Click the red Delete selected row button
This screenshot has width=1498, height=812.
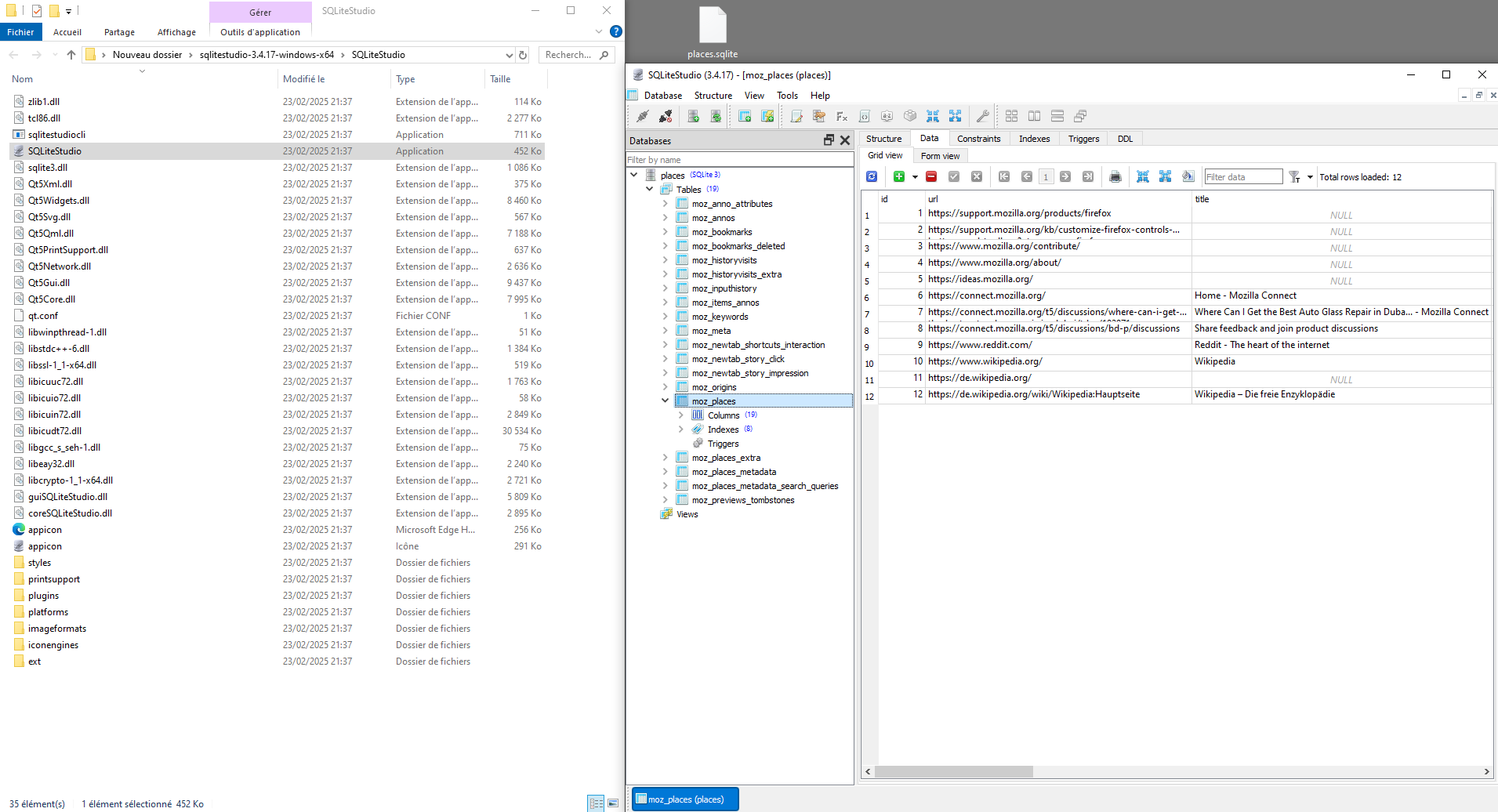[931, 176]
